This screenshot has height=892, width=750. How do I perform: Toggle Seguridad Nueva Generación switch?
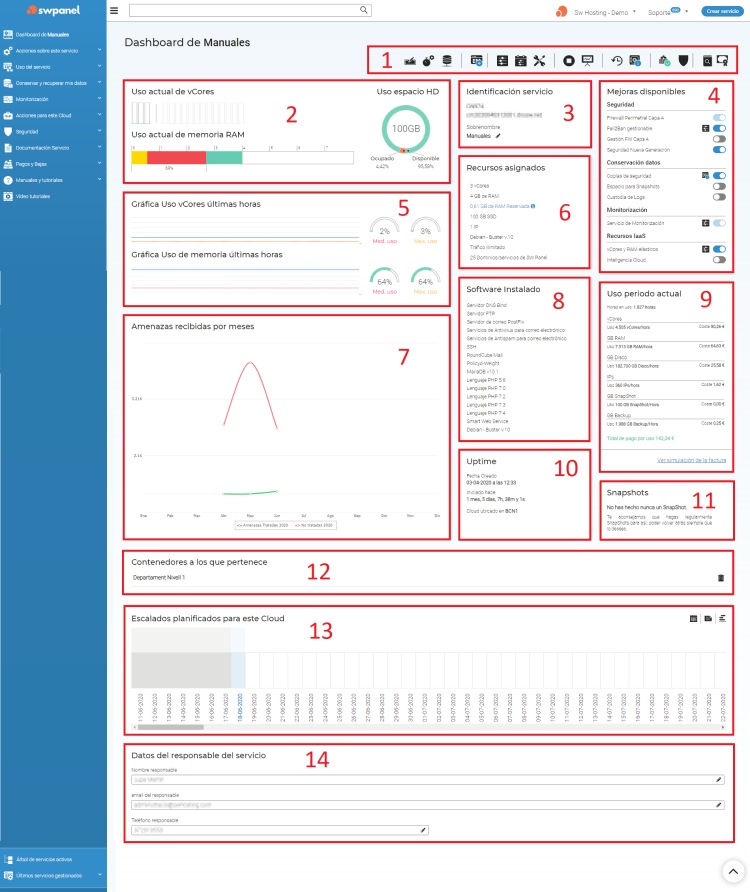pyautogui.click(x=719, y=150)
